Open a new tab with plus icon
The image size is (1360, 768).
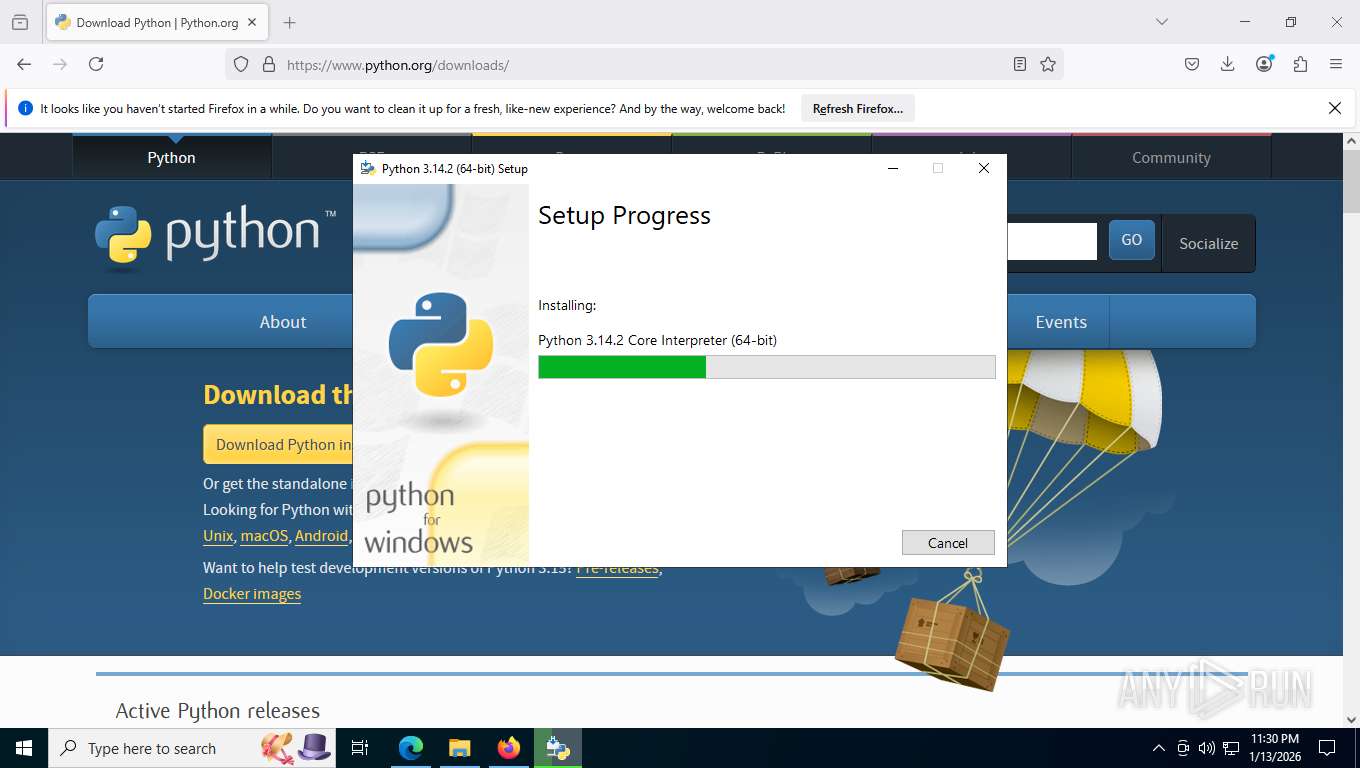(x=289, y=22)
